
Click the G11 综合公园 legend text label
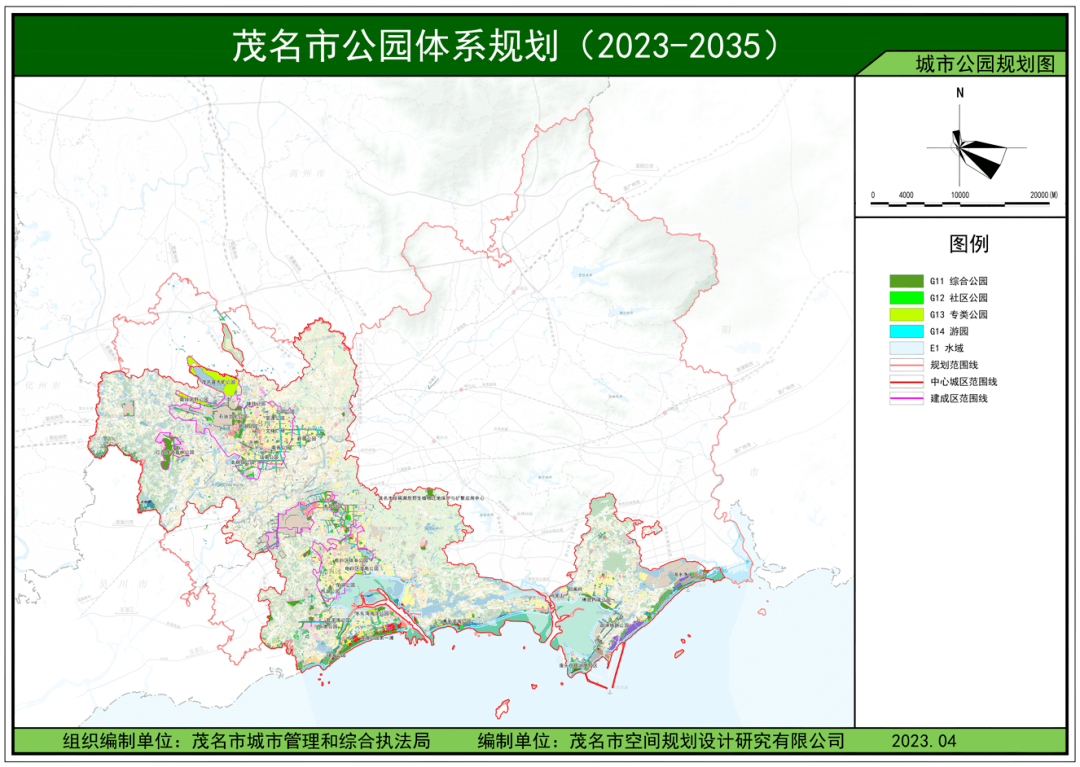click(x=959, y=282)
